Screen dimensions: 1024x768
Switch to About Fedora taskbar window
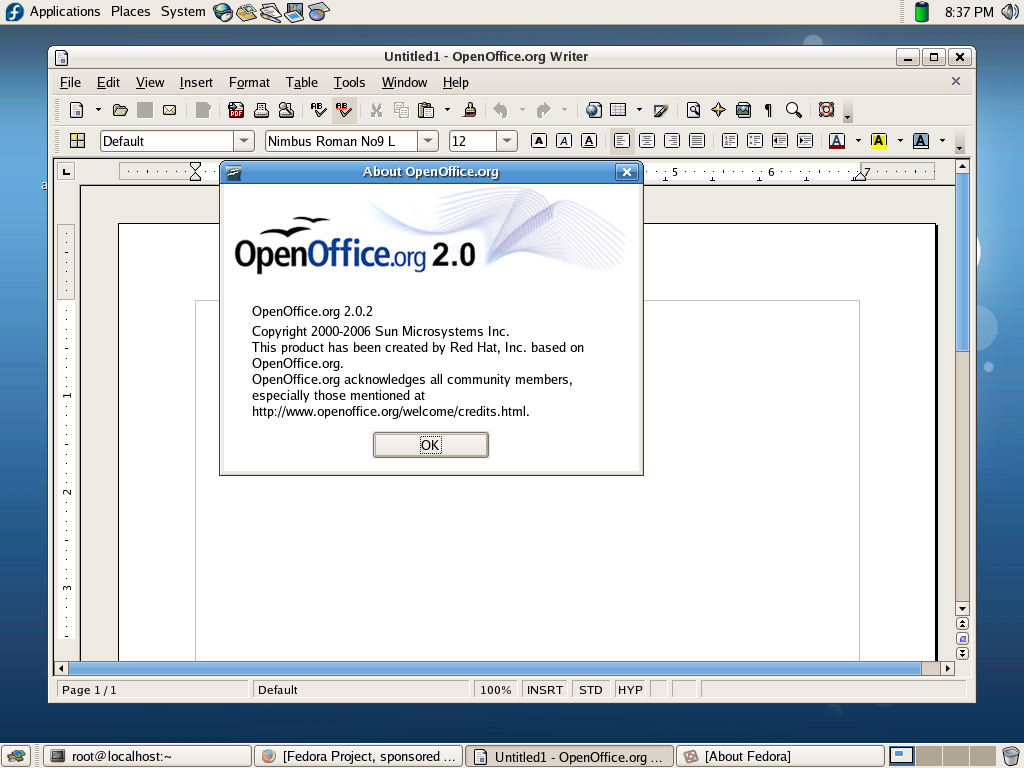tap(780, 756)
